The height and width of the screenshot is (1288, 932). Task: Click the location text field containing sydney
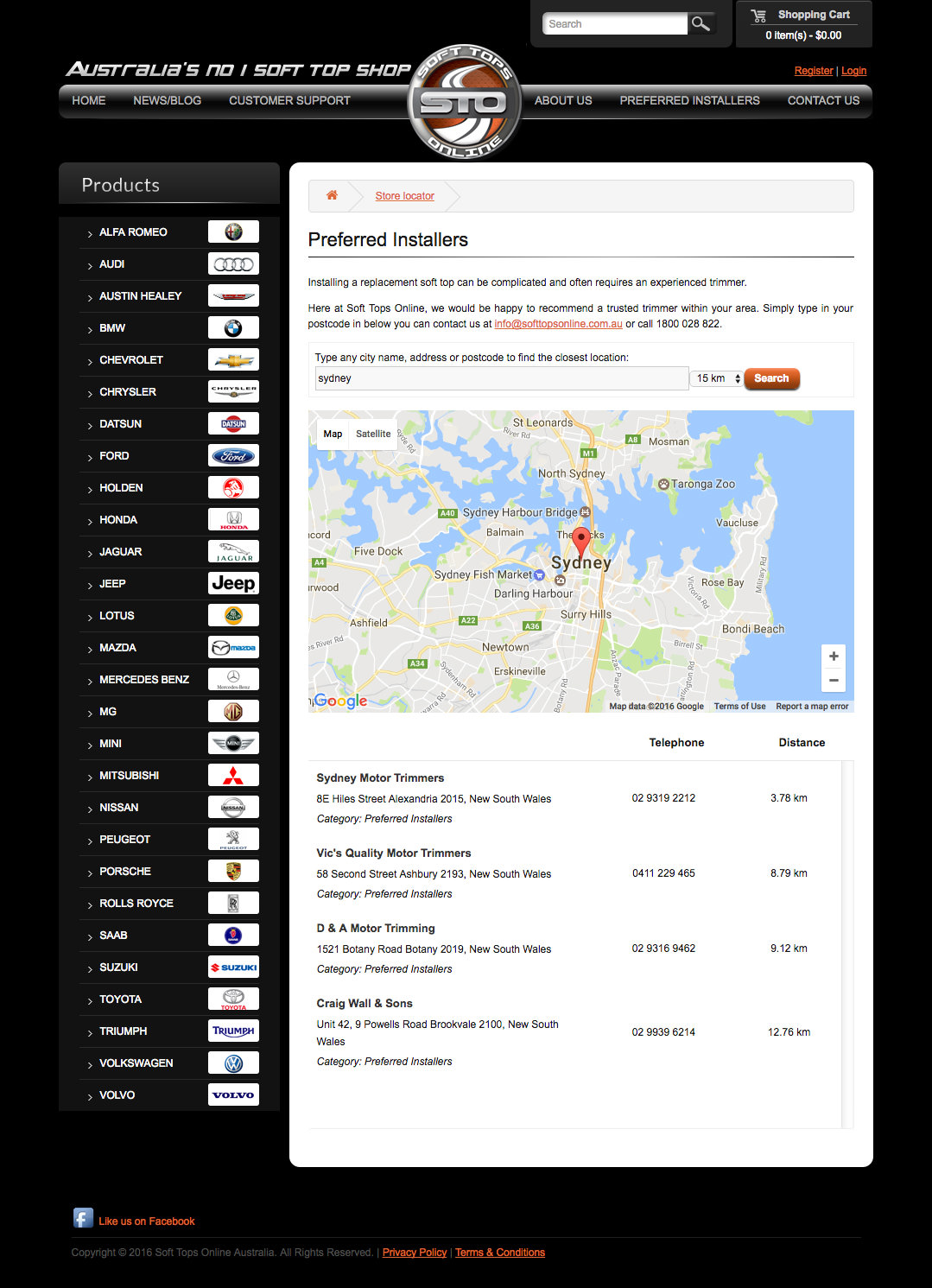click(501, 378)
